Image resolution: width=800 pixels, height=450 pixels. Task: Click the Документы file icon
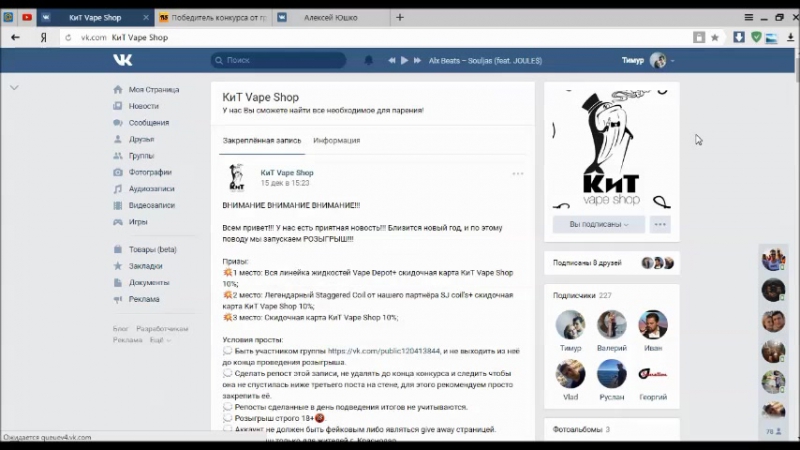[118, 282]
